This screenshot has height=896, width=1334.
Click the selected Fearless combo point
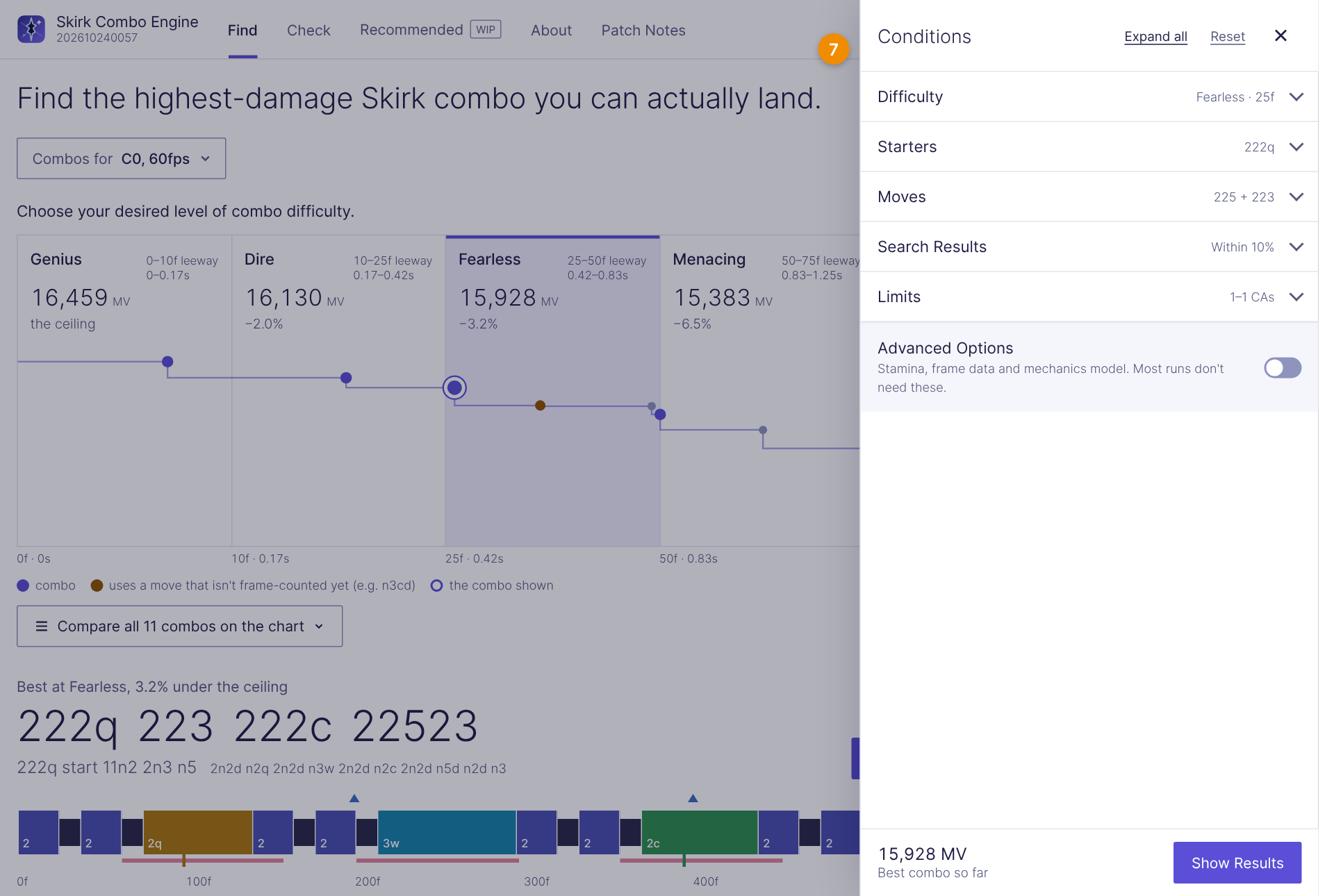click(x=454, y=388)
